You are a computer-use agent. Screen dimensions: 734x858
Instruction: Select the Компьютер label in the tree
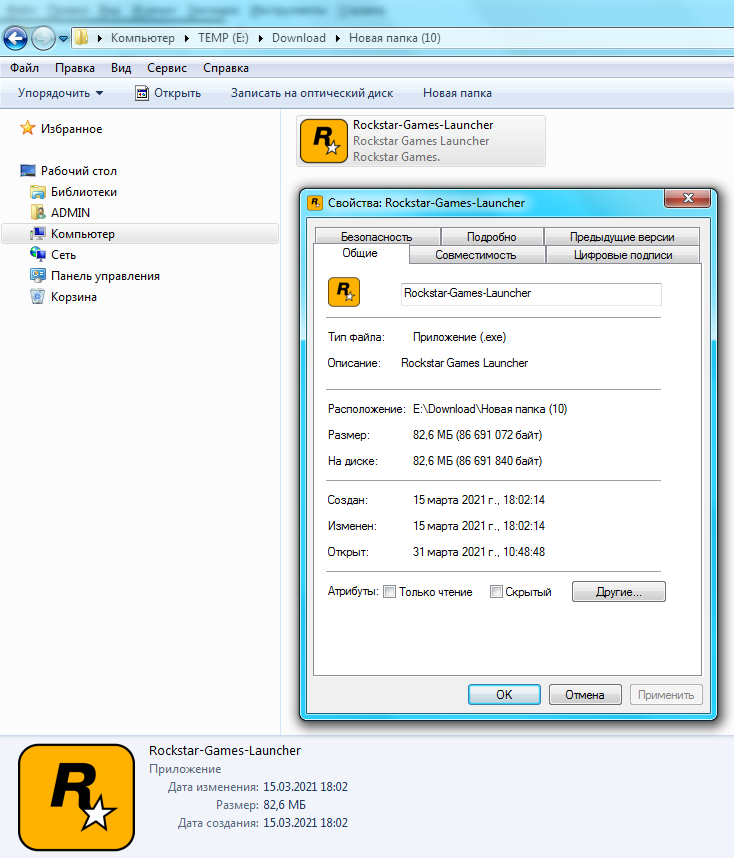[83, 234]
